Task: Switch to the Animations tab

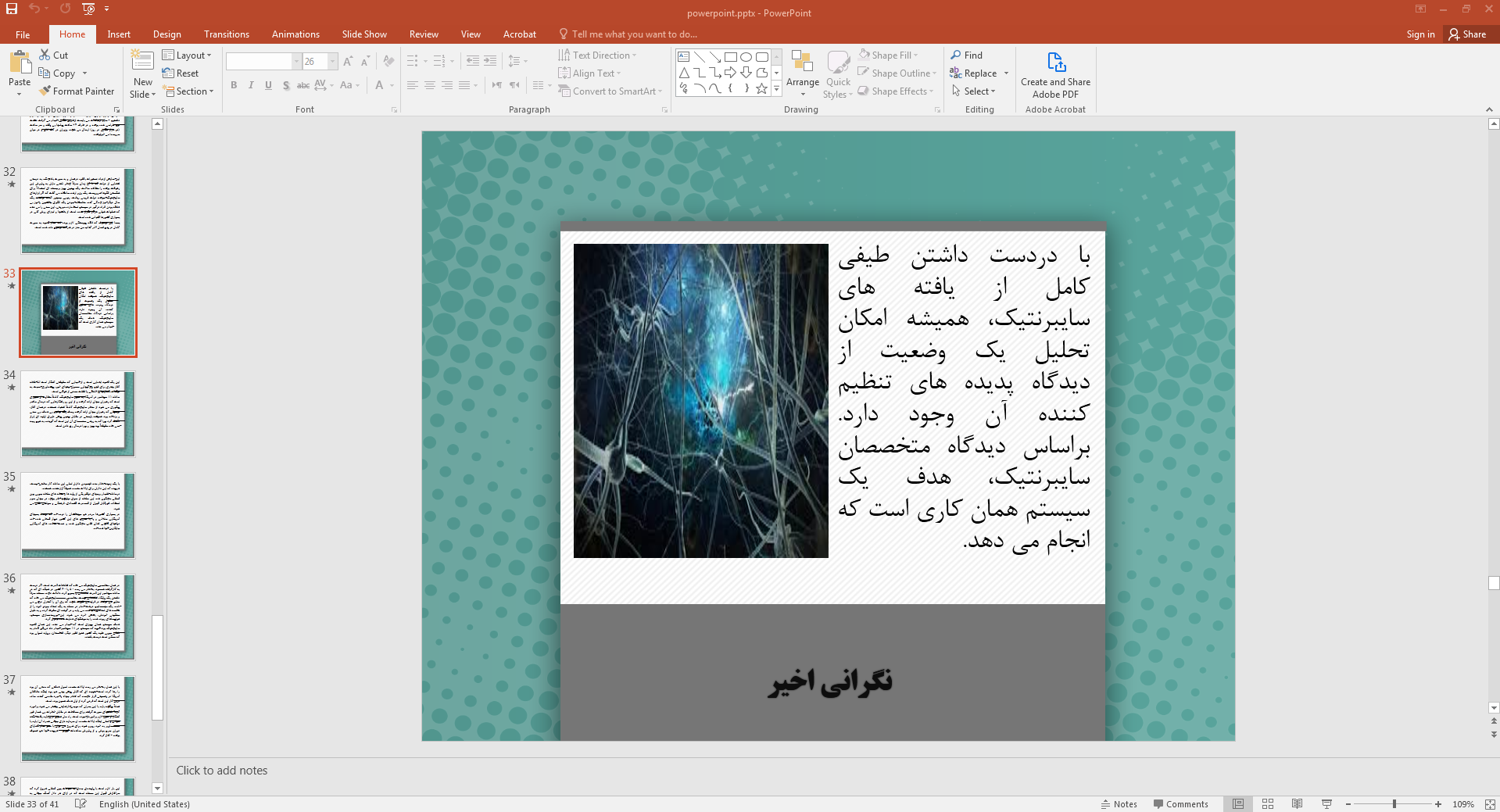Action: pos(295,34)
